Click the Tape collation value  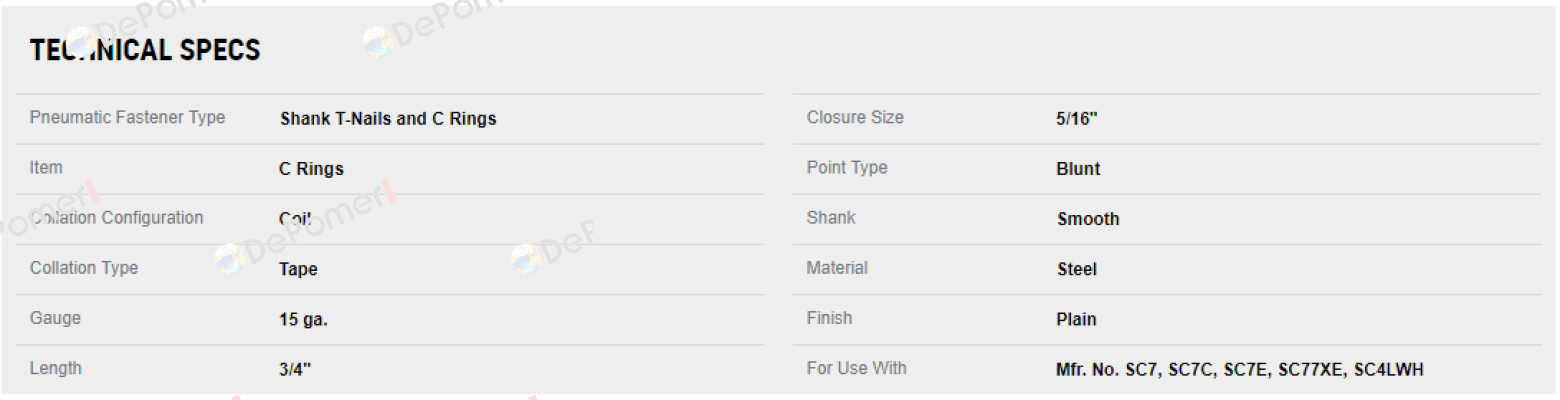(x=298, y=269)
